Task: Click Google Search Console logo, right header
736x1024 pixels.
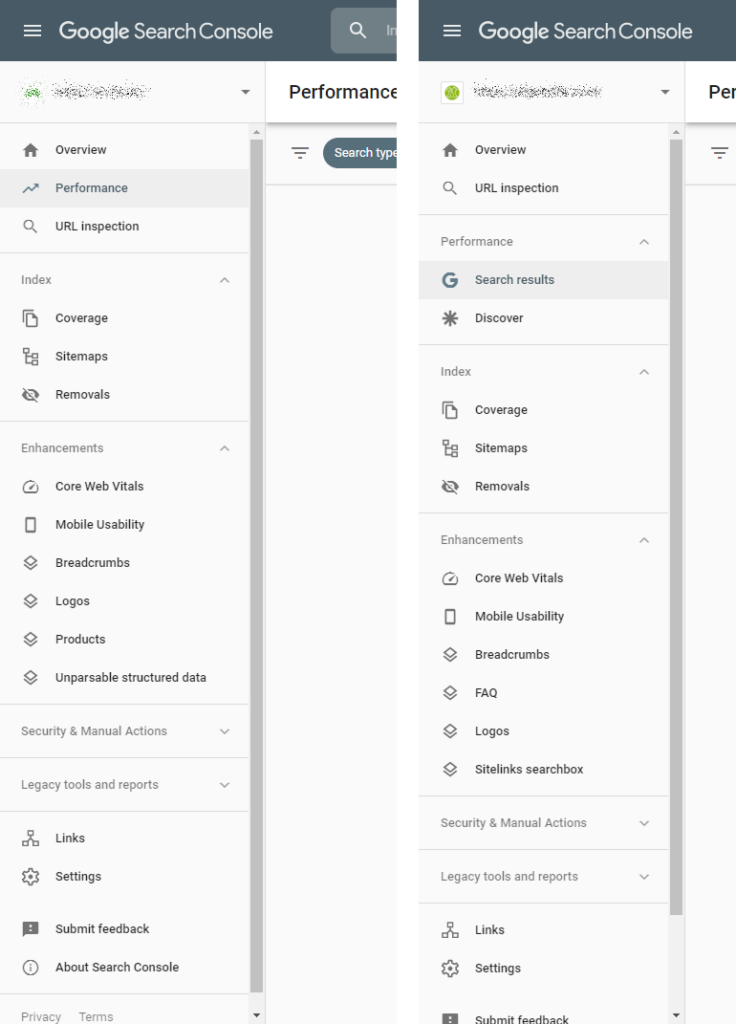Action: pyautogui.click(x=585, y=31)
